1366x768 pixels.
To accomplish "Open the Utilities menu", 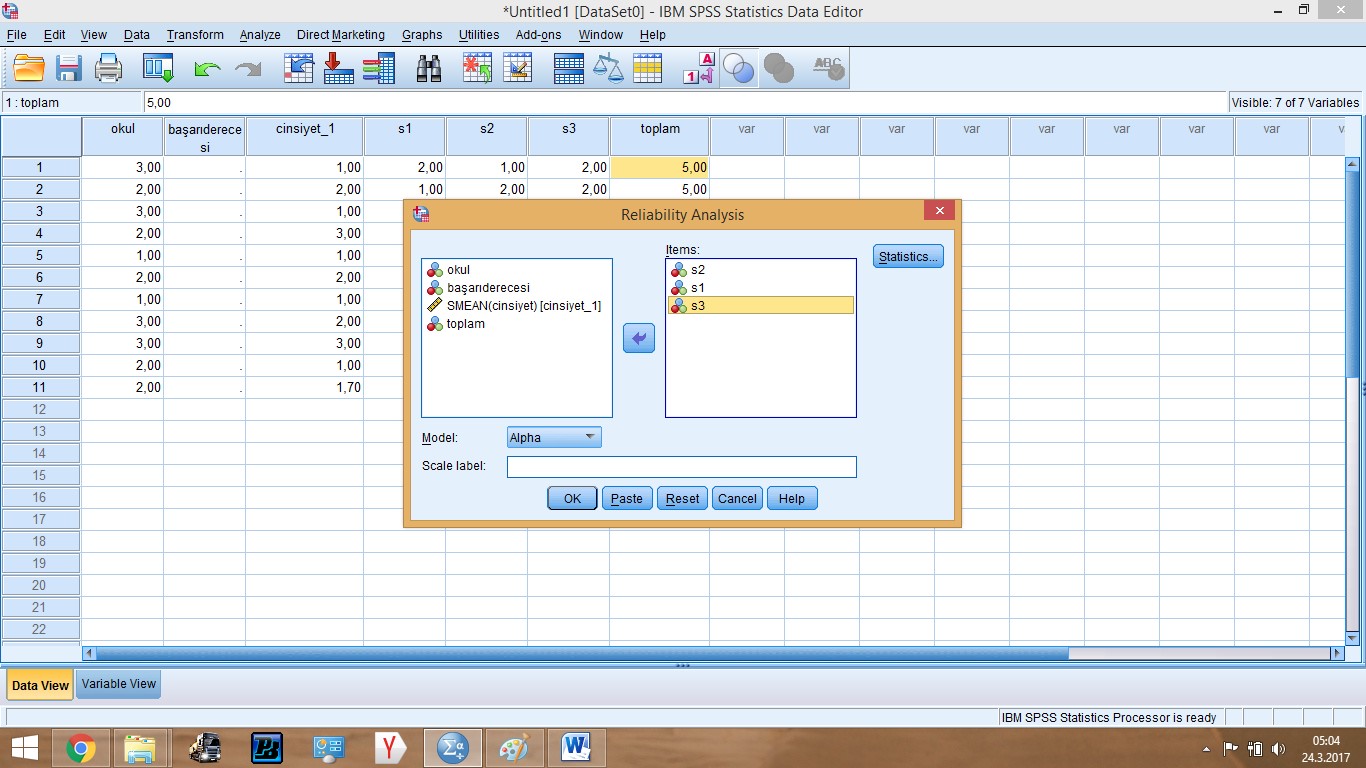I will tap(479, 34).
